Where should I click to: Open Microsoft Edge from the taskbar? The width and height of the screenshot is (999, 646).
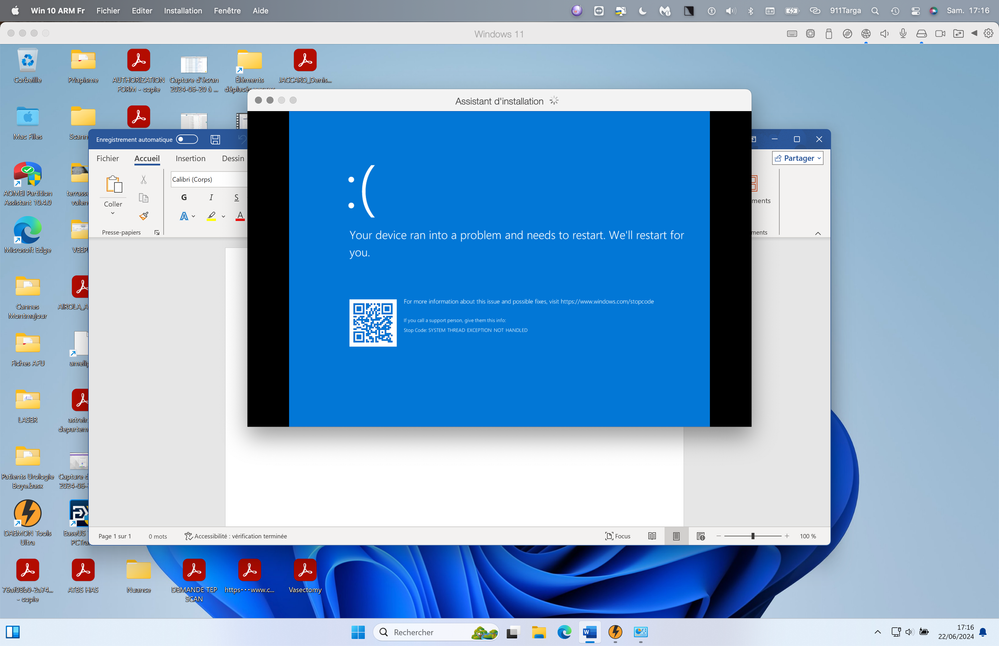564,632
